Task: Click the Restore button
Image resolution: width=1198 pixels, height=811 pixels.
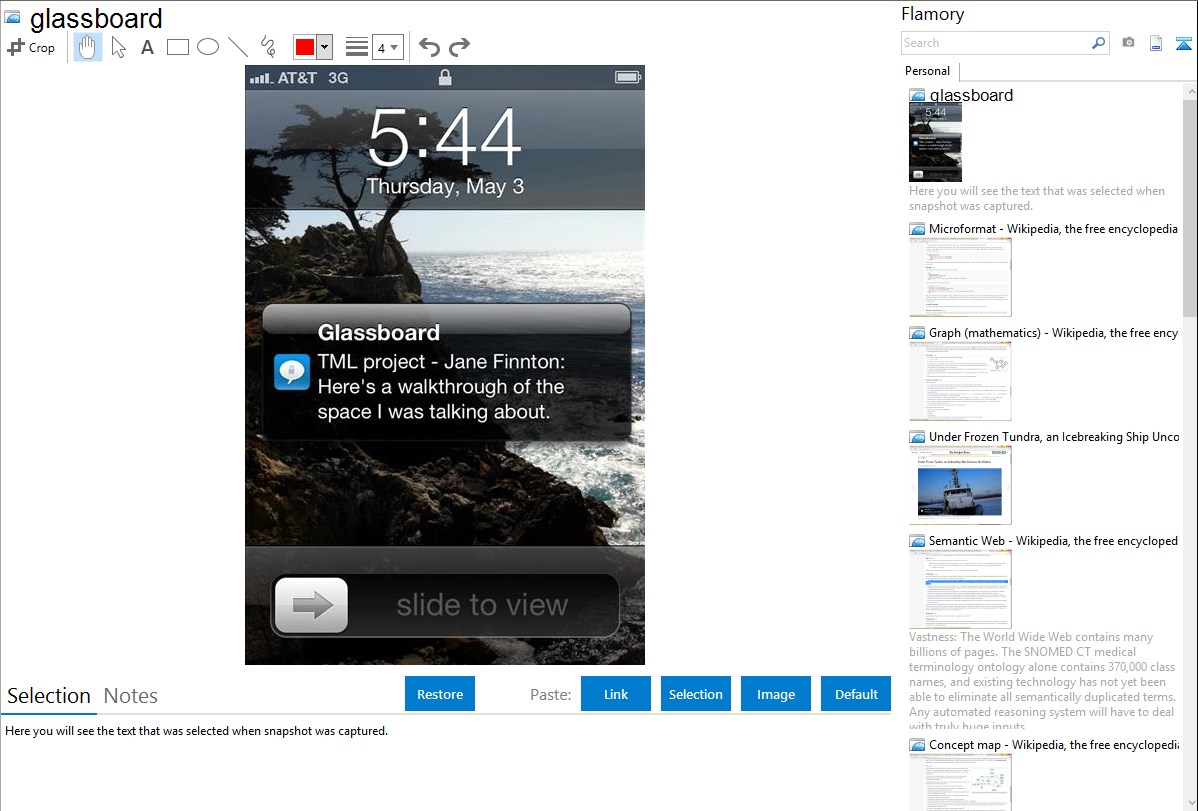Action: (440, 694)
